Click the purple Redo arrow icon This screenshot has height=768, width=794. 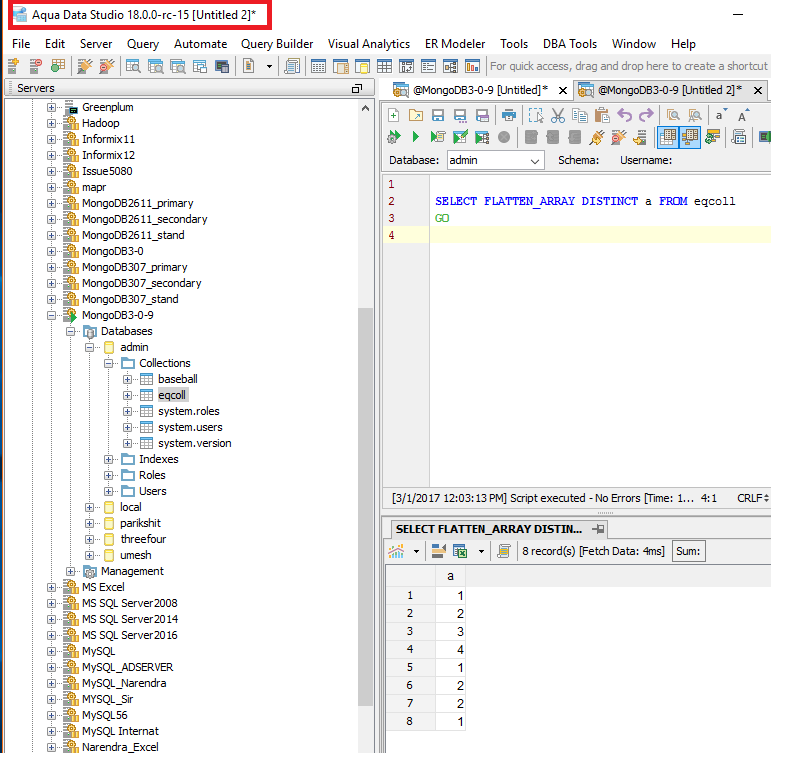(646, 115)
